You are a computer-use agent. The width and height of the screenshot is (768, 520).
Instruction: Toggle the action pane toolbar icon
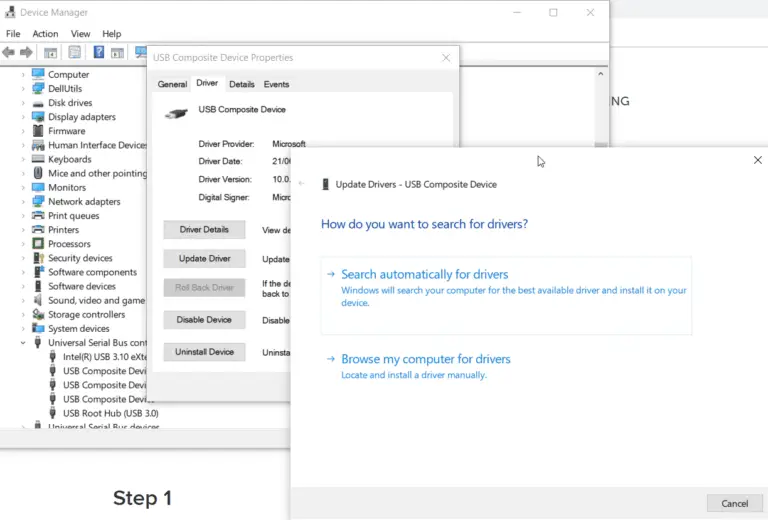117,52
